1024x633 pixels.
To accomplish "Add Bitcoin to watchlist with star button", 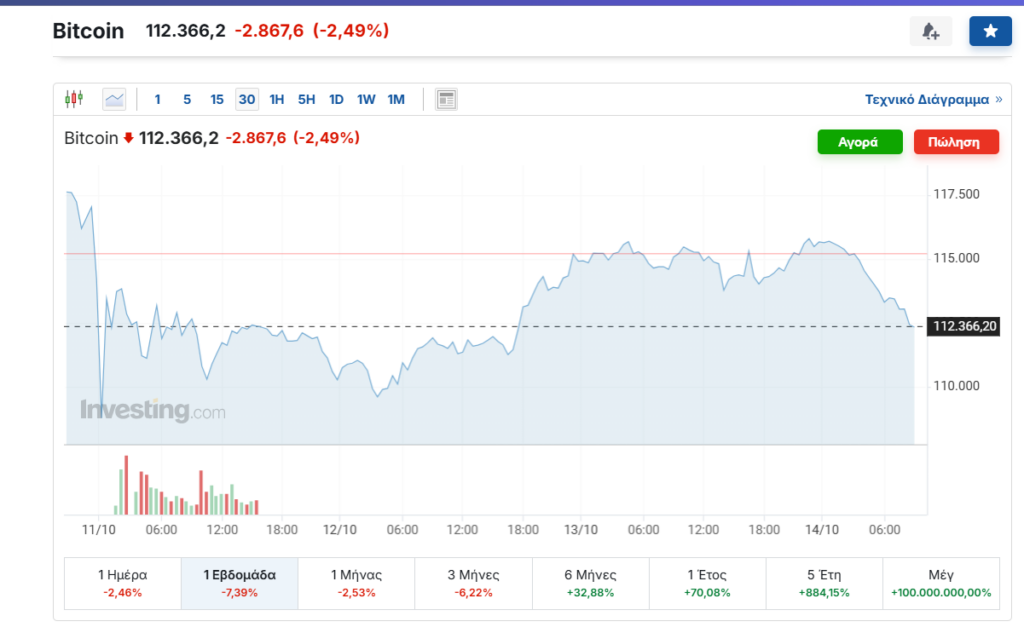I will click(x=990, y=31).
